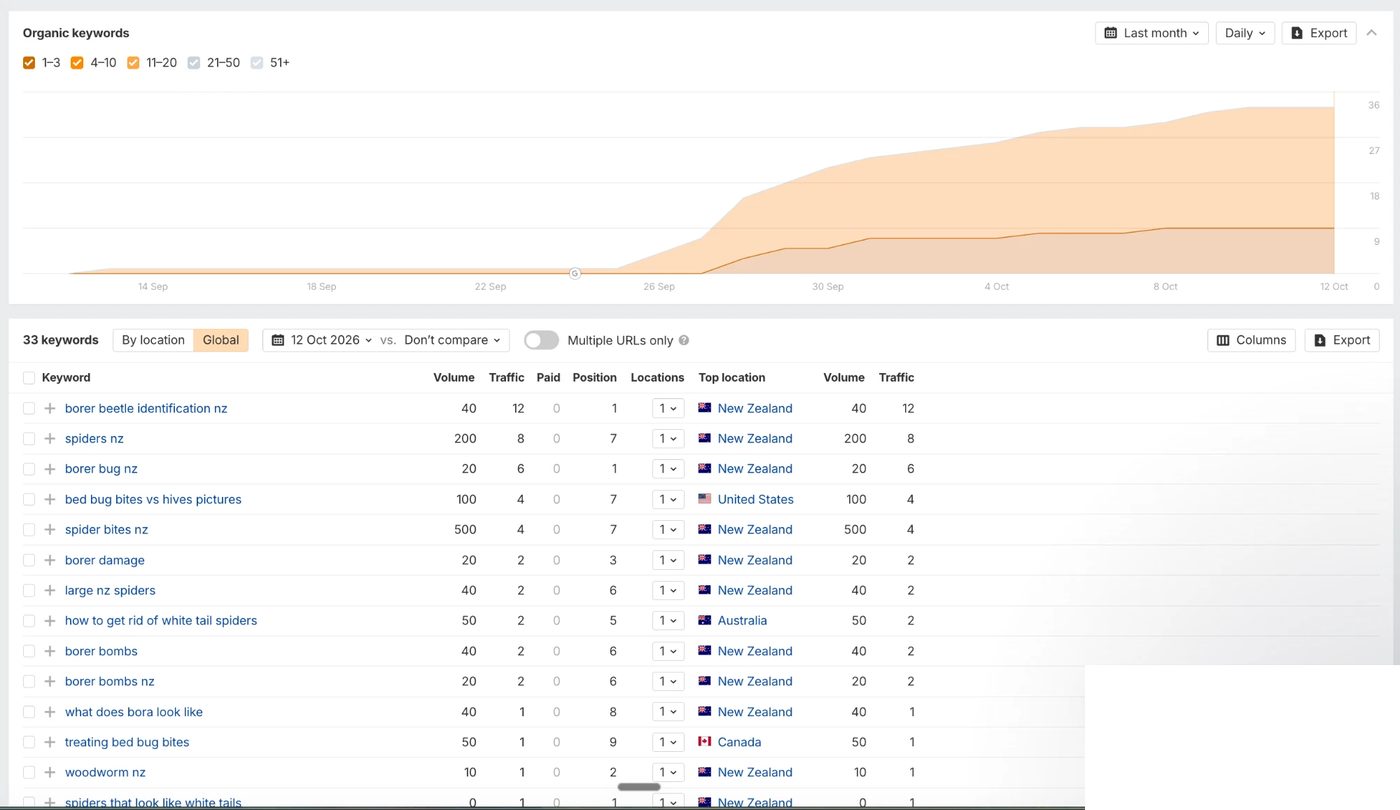Click plus icon for 'woodworm nz'
Screen dimensions: 1400x810
50,772
